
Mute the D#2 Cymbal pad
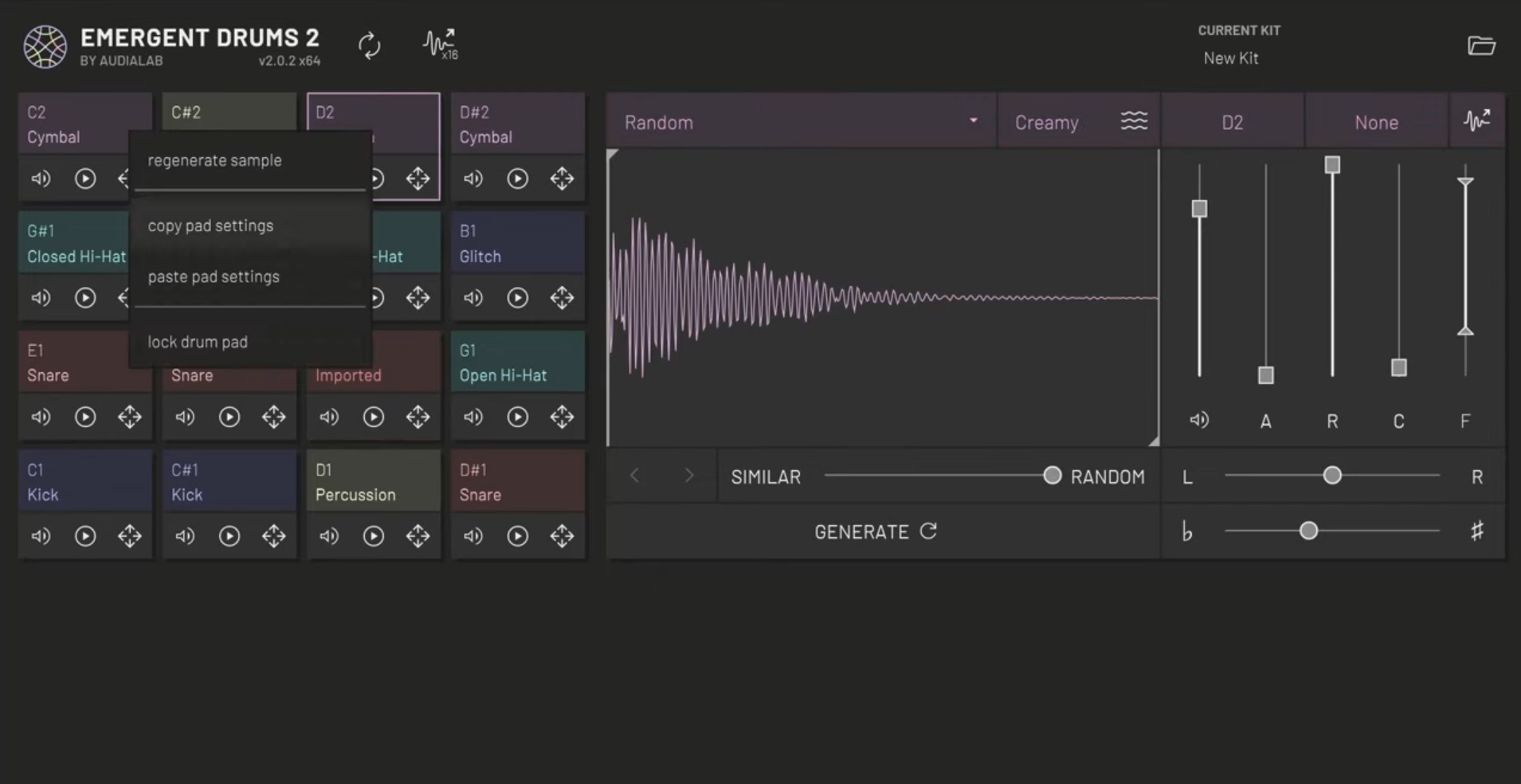click(x=473, y=178)
